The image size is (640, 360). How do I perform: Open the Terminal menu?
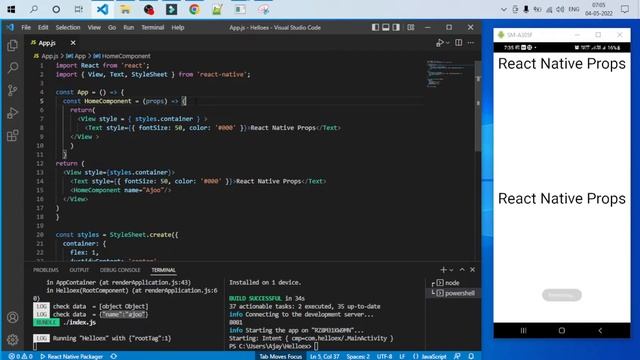[x=153, y=27]
